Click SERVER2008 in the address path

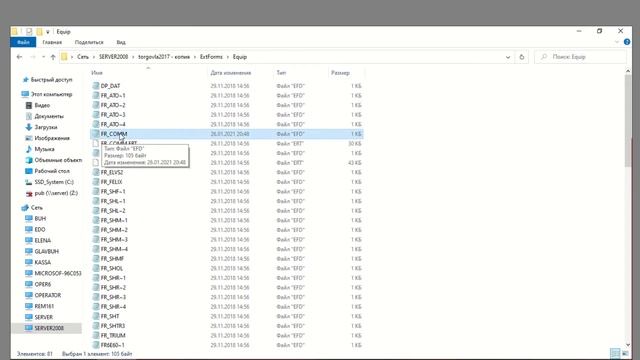click(113, 57)
